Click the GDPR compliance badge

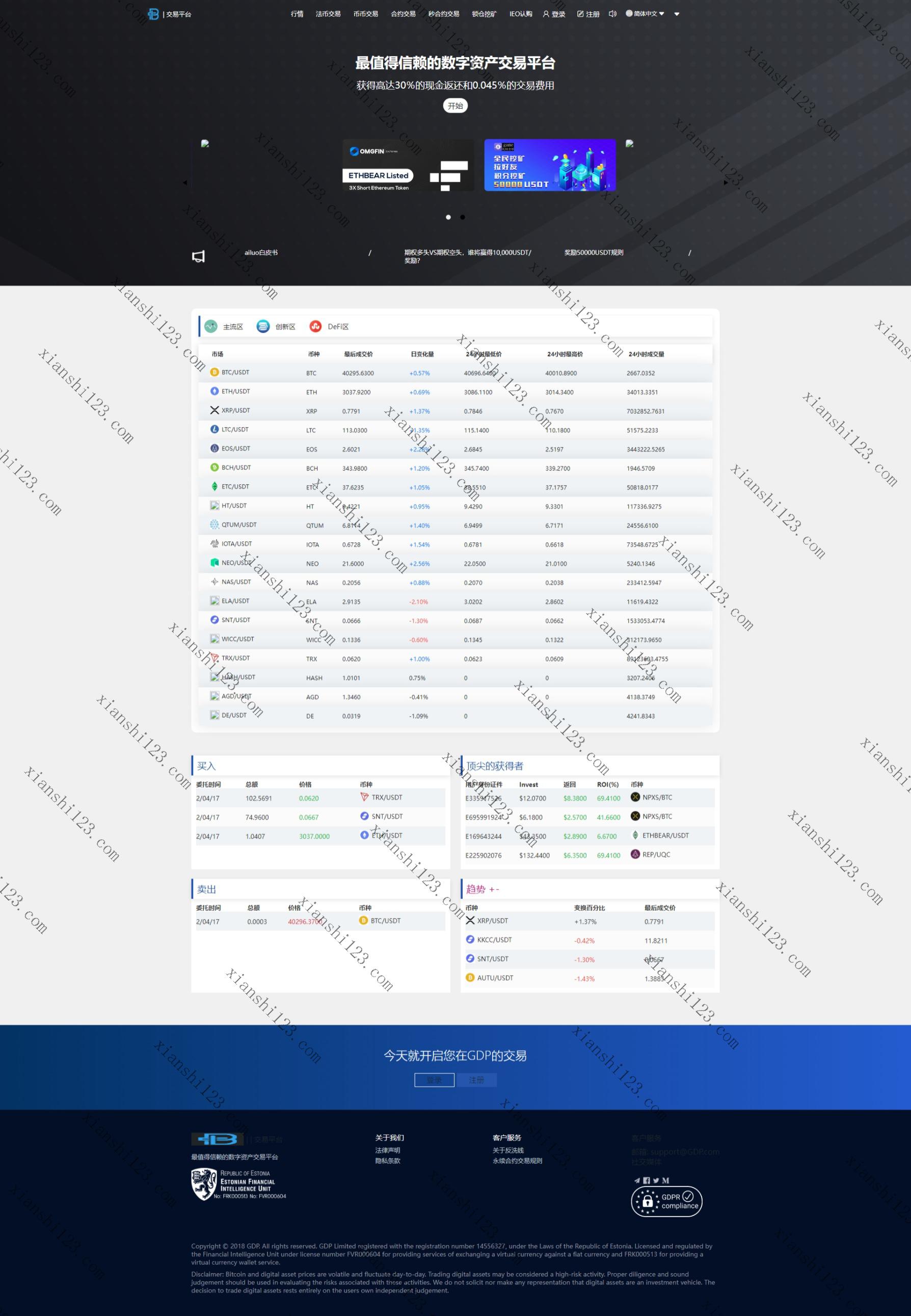(x=666, y=1202)
